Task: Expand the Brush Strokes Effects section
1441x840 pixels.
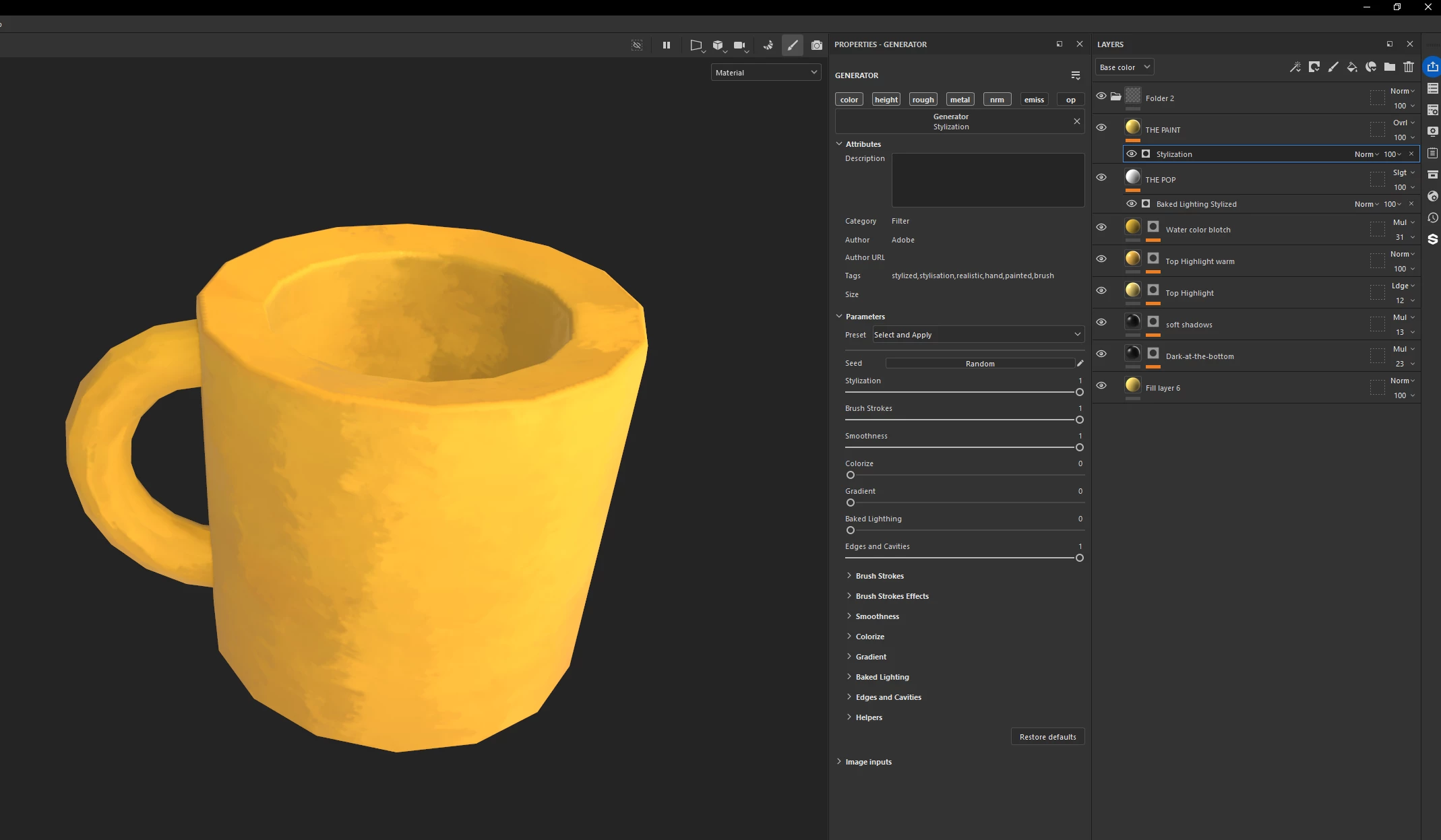Action: [x=892, y=596]
